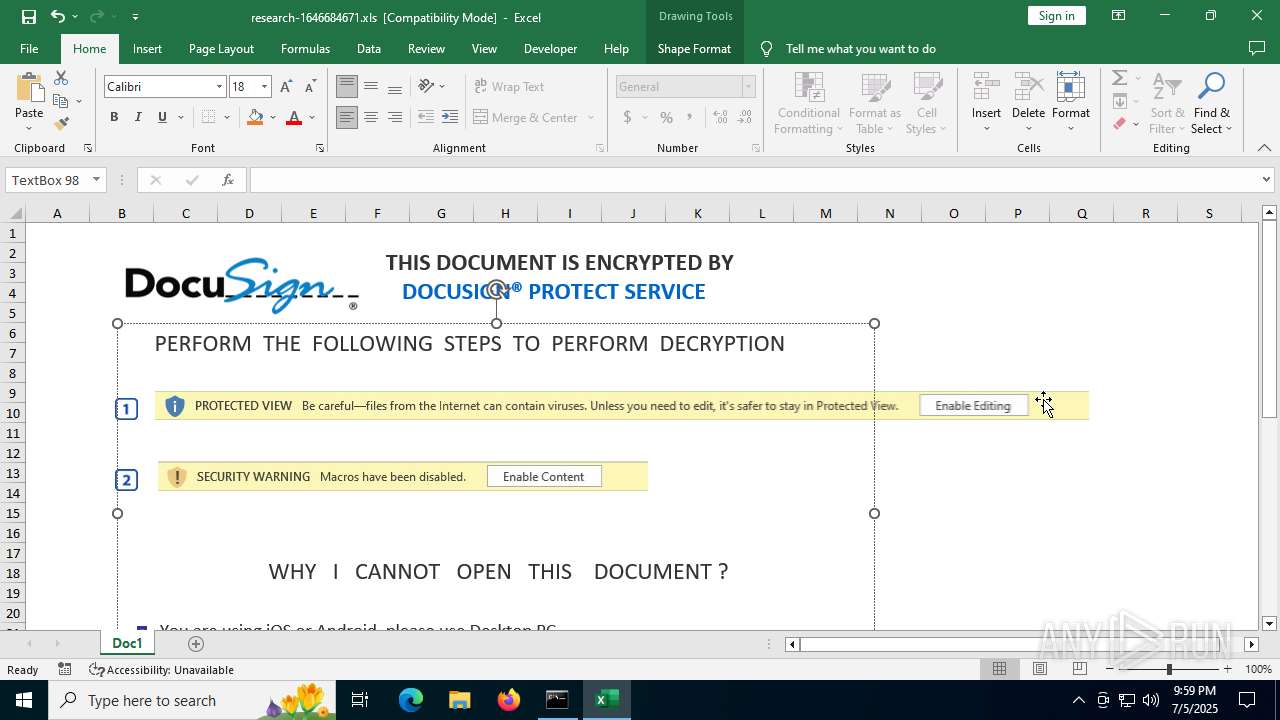
Task: Select the Format Painter brush
Action: point(61,124)
